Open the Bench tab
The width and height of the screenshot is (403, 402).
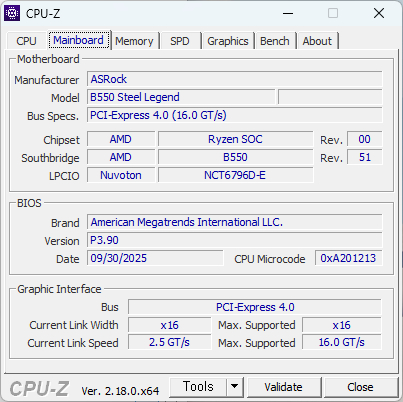tap(275, 41)
